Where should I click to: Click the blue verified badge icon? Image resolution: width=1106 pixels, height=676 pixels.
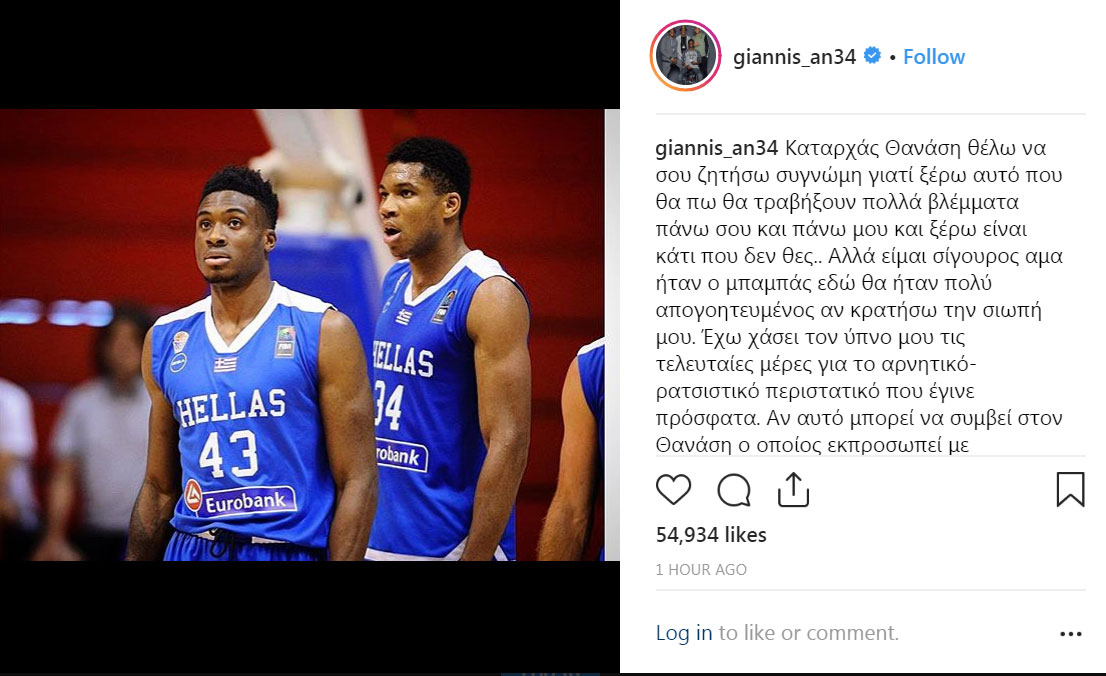[873, 56]
